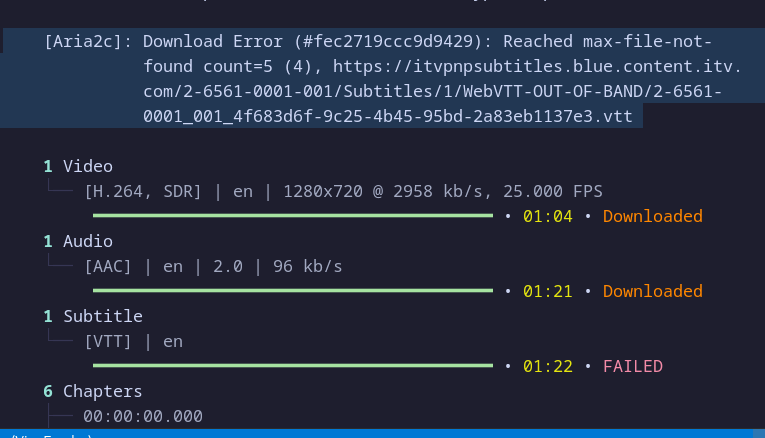Click the Downloaded status next to 01:04
765x438 pixels.
(x=652, y=216)
